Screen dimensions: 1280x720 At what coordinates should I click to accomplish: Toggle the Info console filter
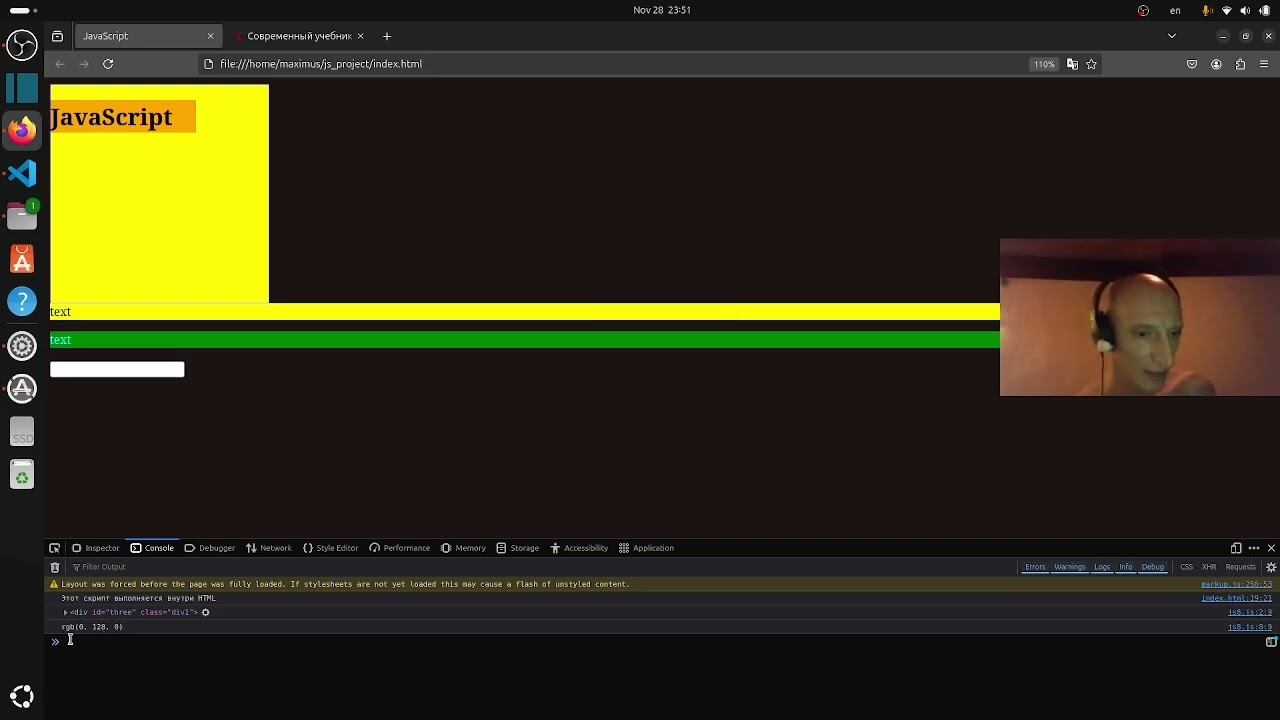click(x=1126, y=567)
